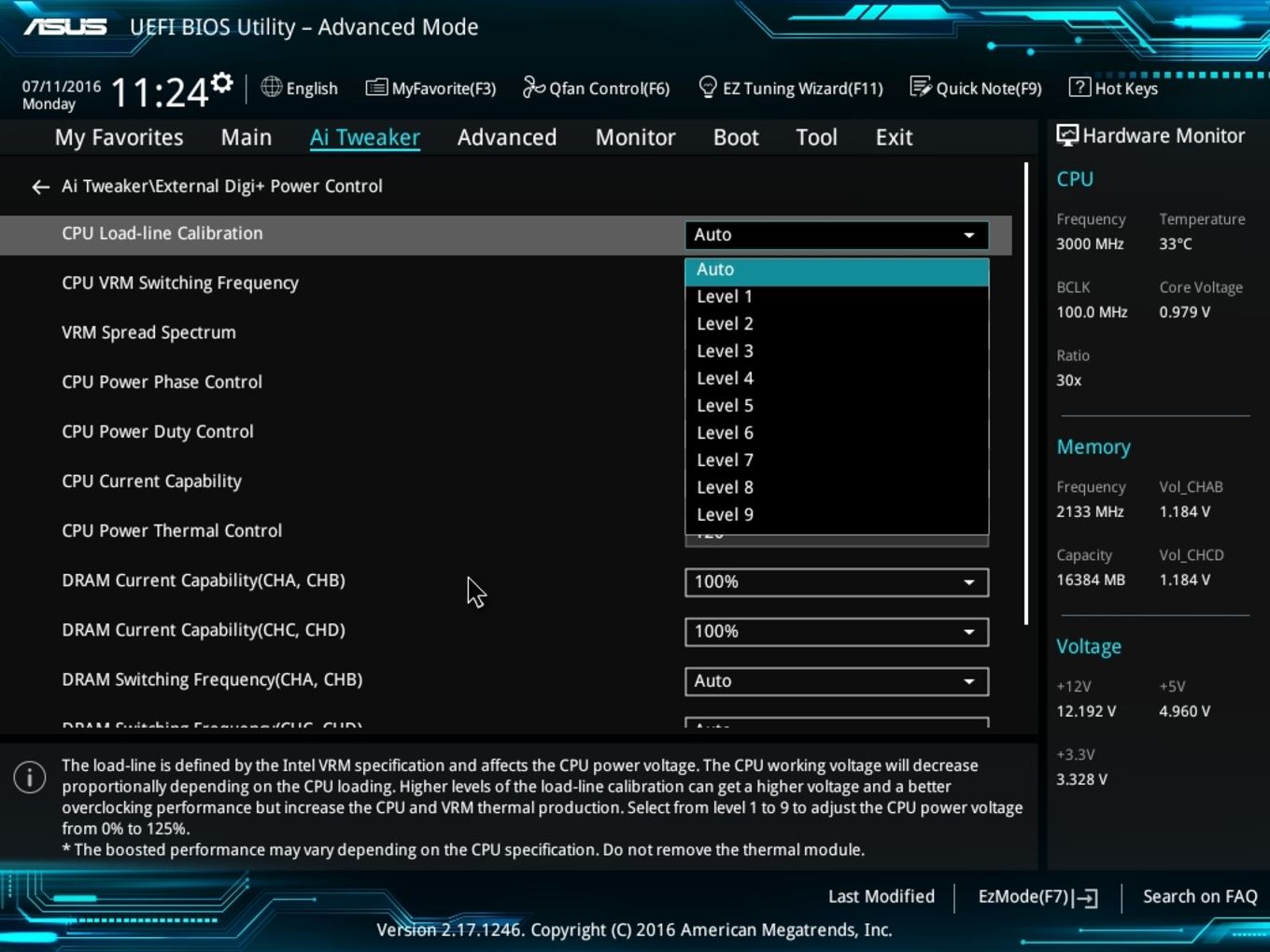Click CPU temperature value 33°C
The height and width of the screenshot is (952, 1270).
click(1176, 244)
